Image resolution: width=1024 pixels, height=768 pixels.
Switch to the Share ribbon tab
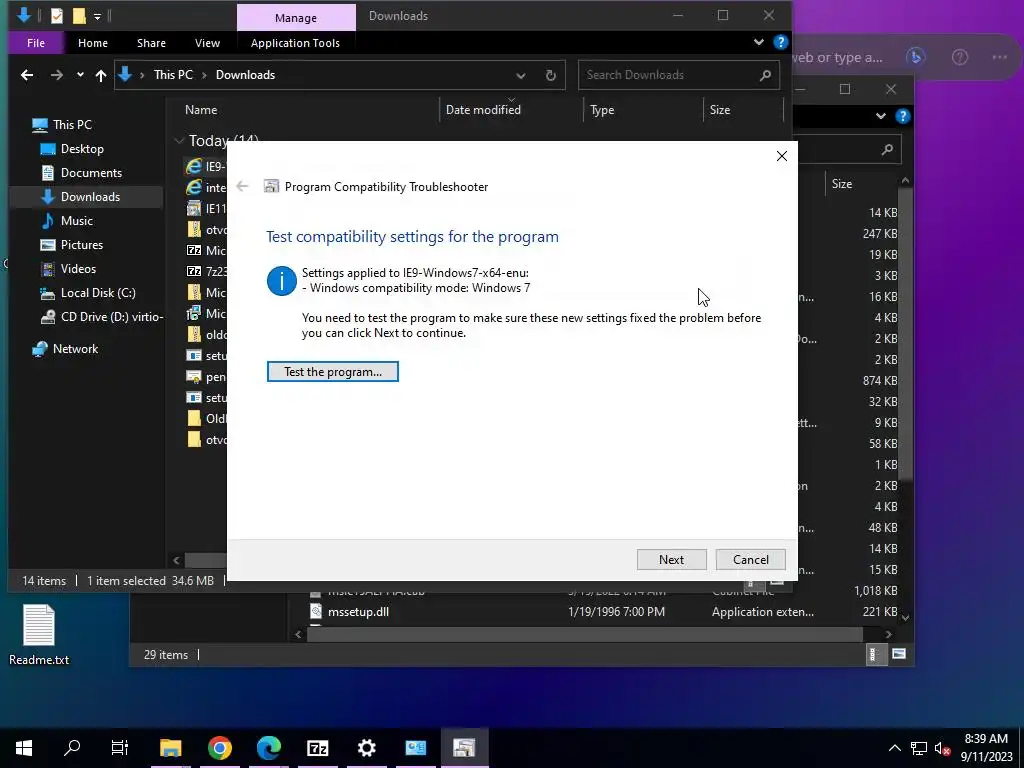click(x=152, y=43)
